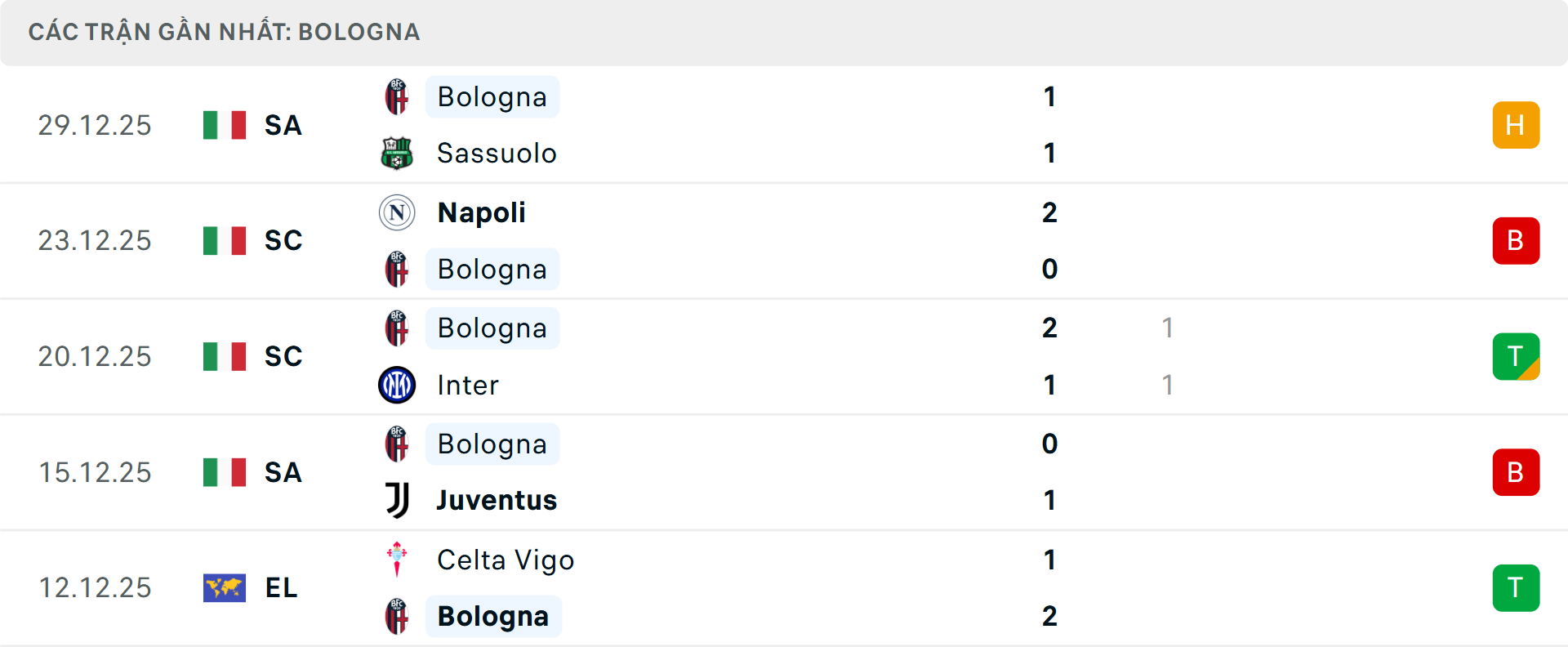Click the orange H draw result badge
The height and width of the screenshot is (647, 1568).
tap(1516, 125)
